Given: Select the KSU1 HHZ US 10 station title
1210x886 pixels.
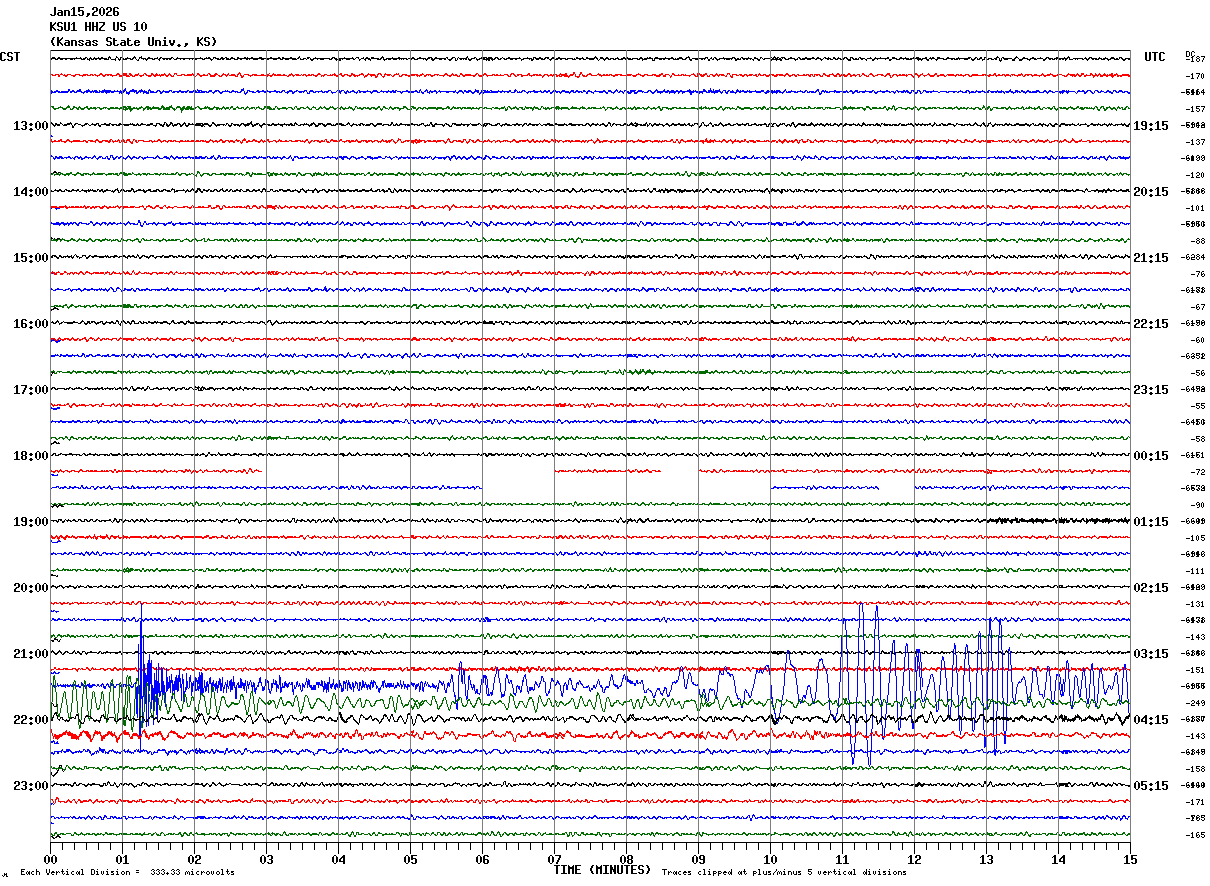Looking at the screenshot, I should pos(98,27).
